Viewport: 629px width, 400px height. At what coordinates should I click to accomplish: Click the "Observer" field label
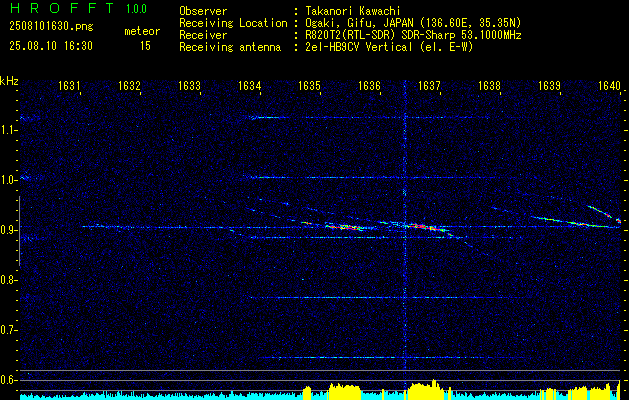pyautogui.click(x=203, y=11)
